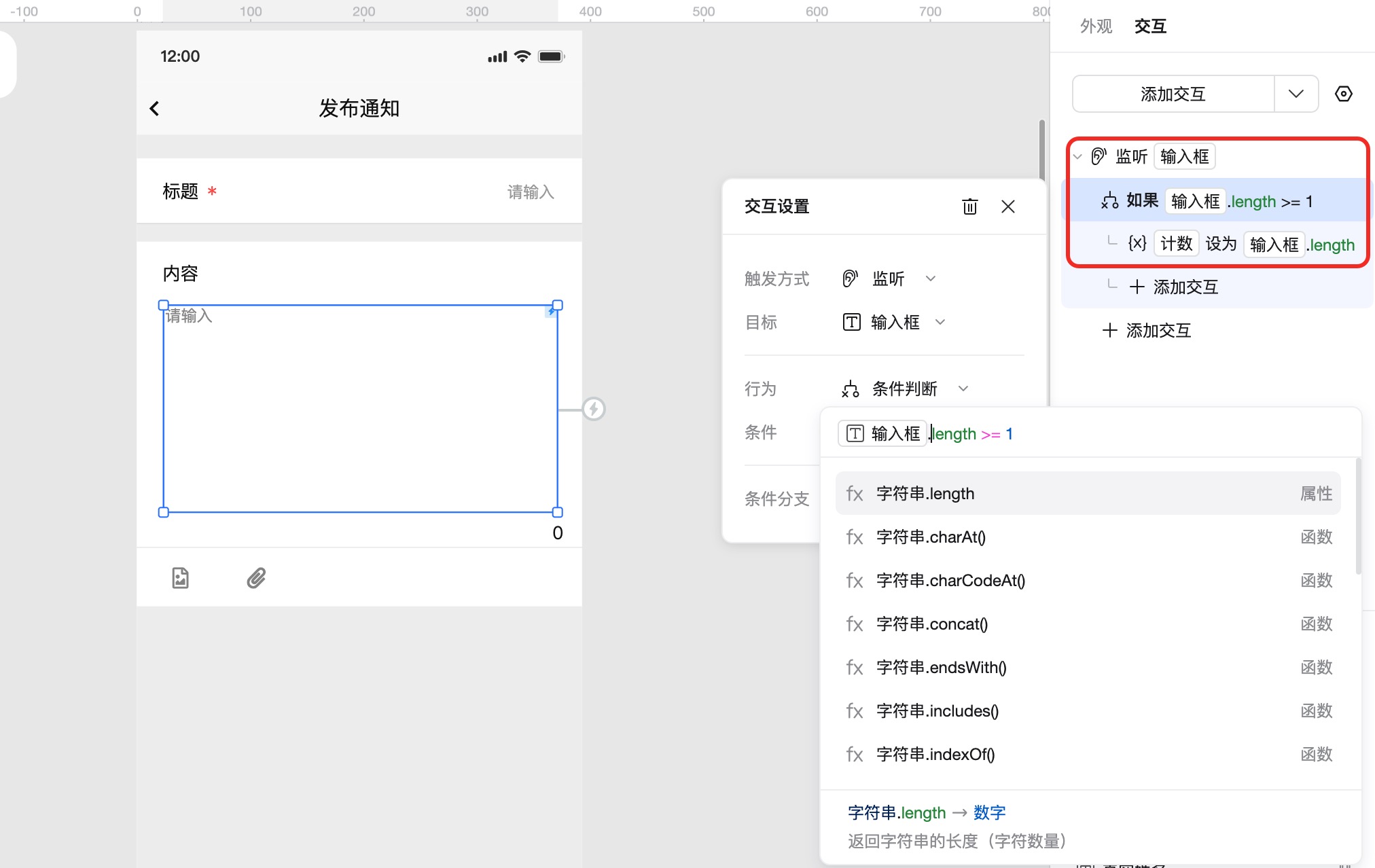Click the ear-shaped 监听 listener icon

coord(1099,156)
